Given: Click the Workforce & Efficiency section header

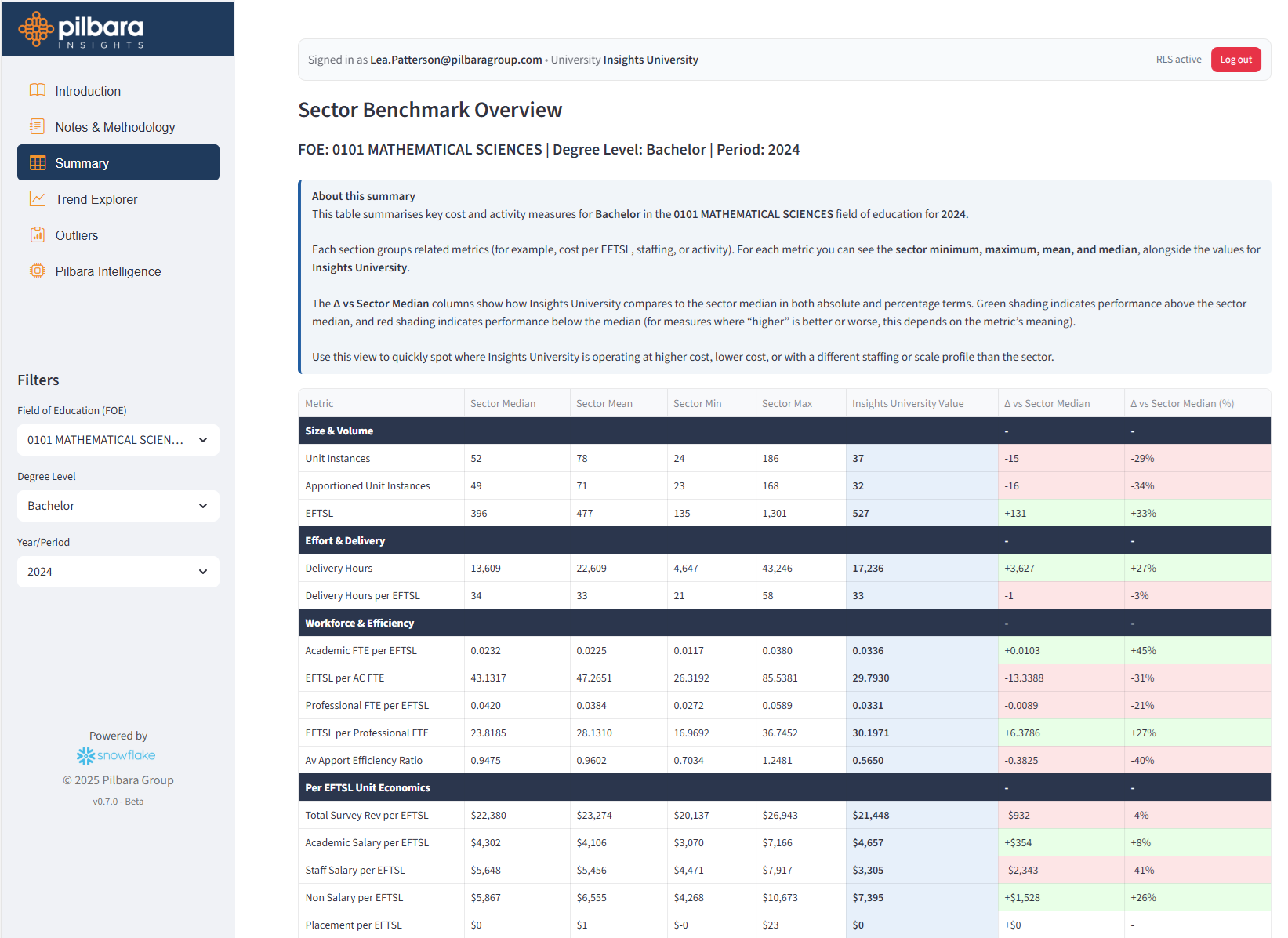Looking at the screenshot, I should [359, 623].
